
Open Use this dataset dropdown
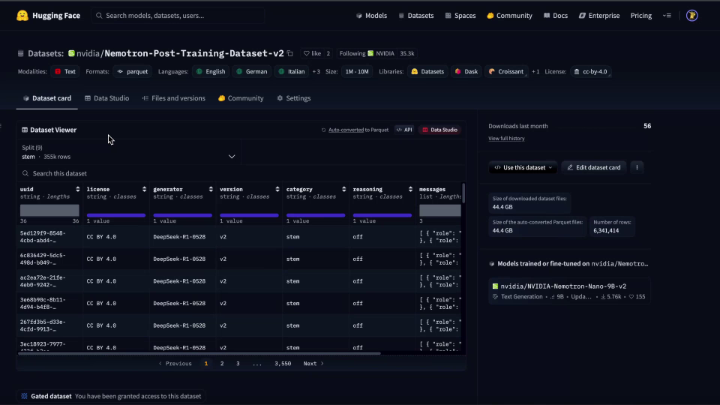pyautogui.click(x=523, y=168)
